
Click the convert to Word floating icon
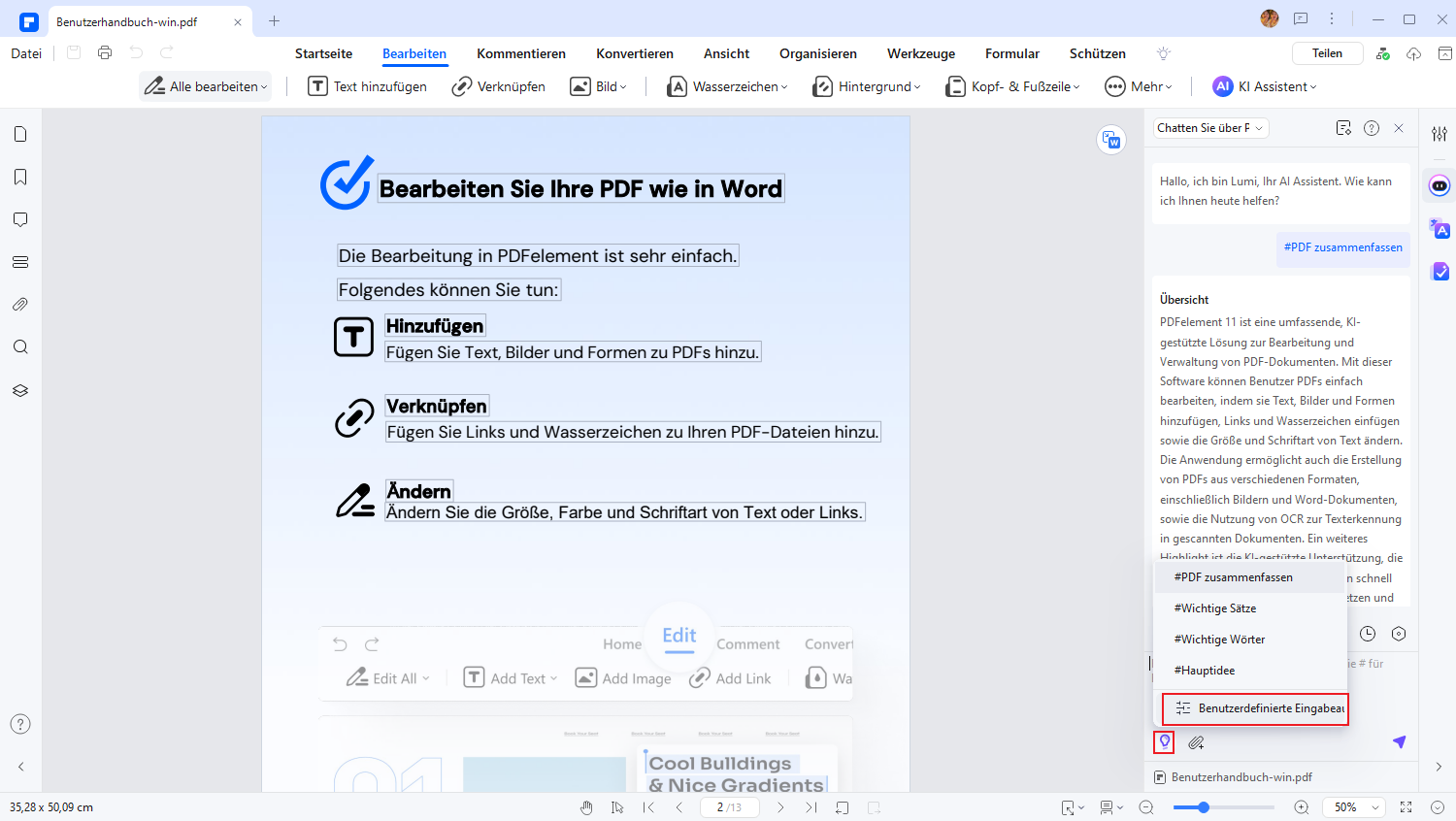(x=1111, y=140)
